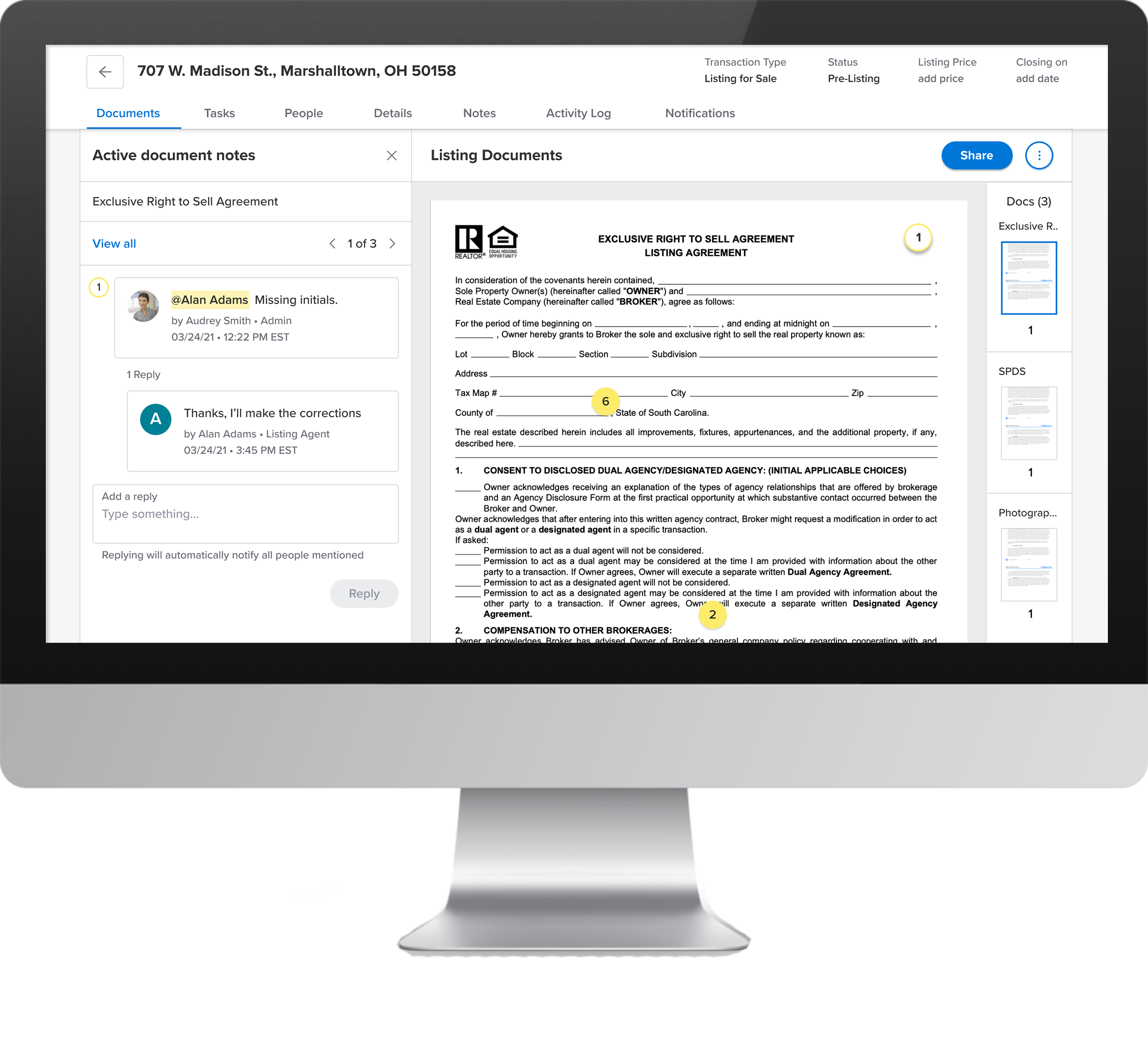Click the Photographs document thumbnail
1148x1061 pixels.
coord(1029,564)
